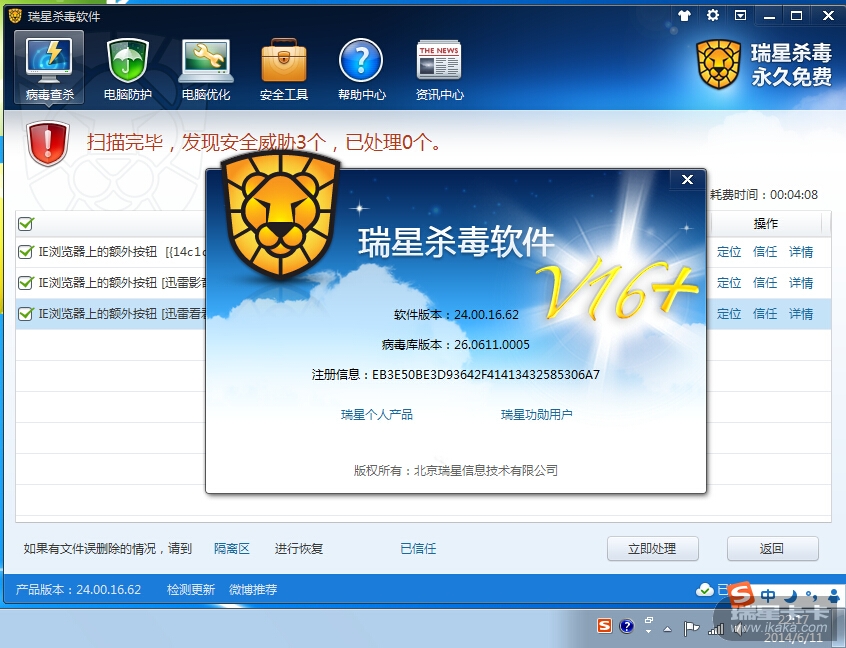This screenshot has width=846, height=648.
Task: Click 详情 for the third threat row
Action: (x=801, y=314)
